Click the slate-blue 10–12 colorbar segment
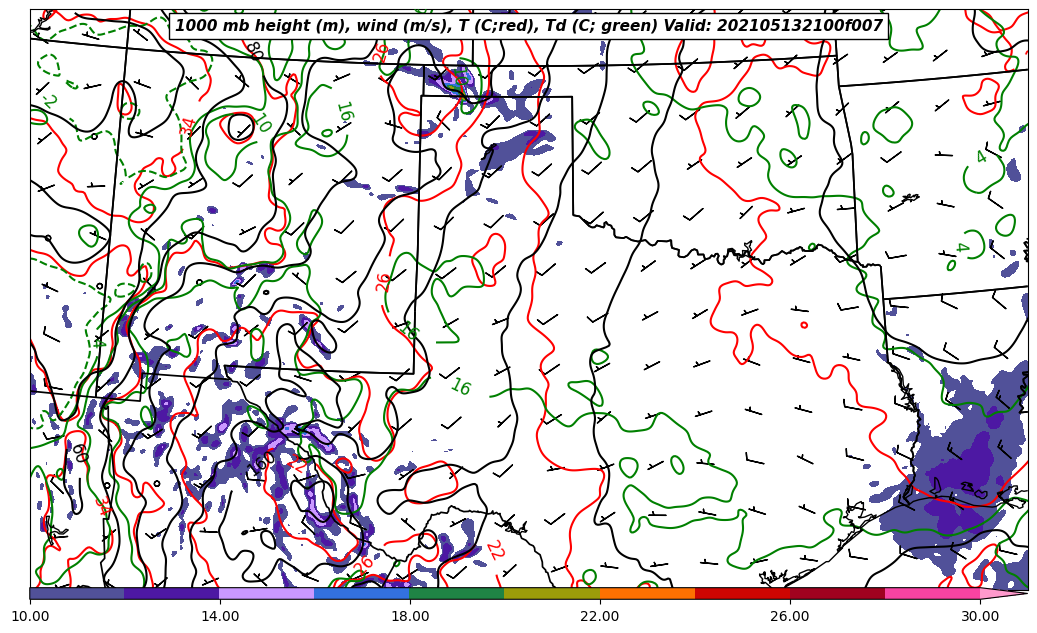Viewport: 1037px width, 633px height. [x=77, y=593]
